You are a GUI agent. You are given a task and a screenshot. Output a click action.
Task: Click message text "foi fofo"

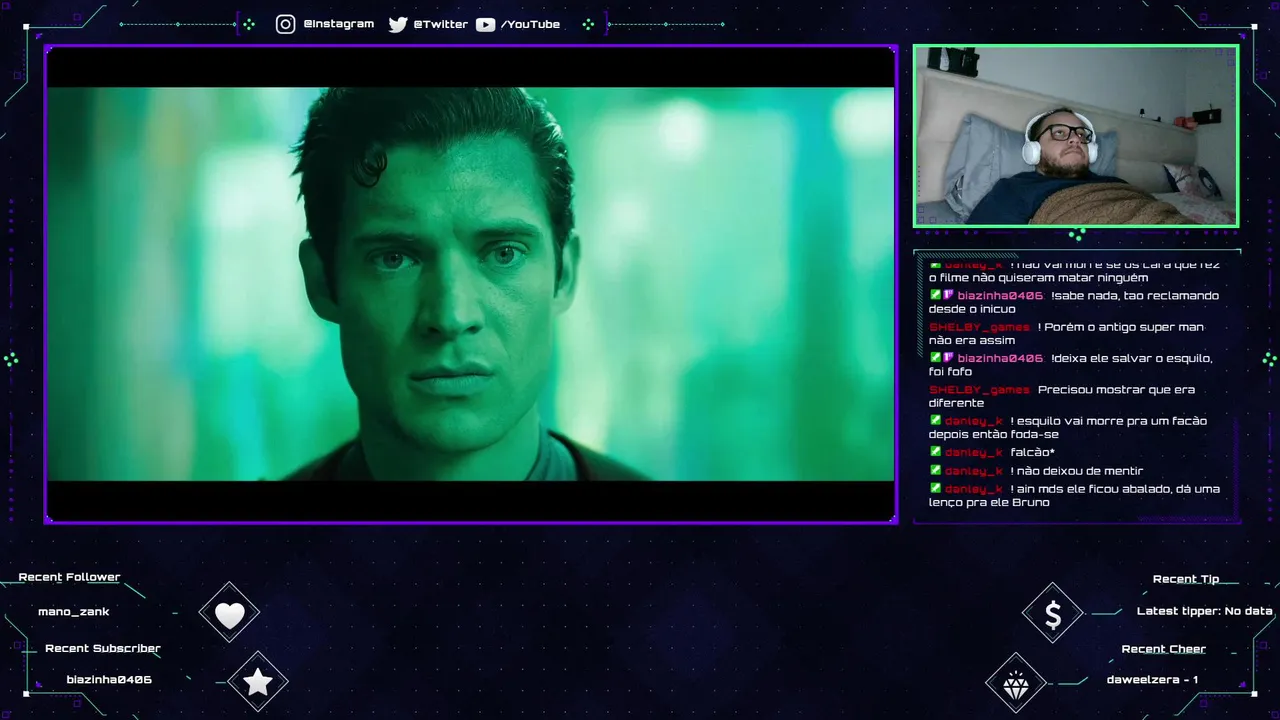pos(950,372)
